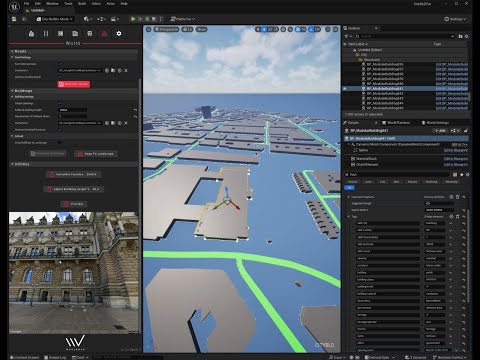
Task: Click the Details favorites star icon
Action: click(461, 174)
